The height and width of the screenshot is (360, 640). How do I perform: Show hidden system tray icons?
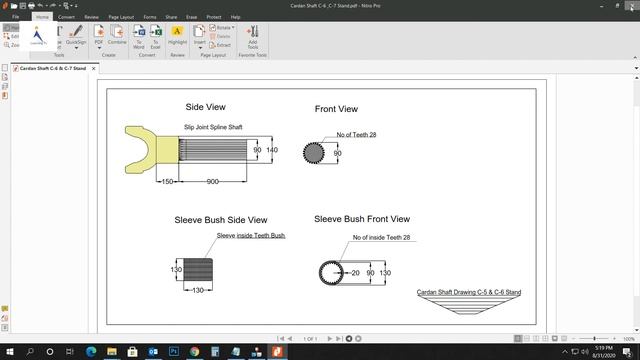565,351
